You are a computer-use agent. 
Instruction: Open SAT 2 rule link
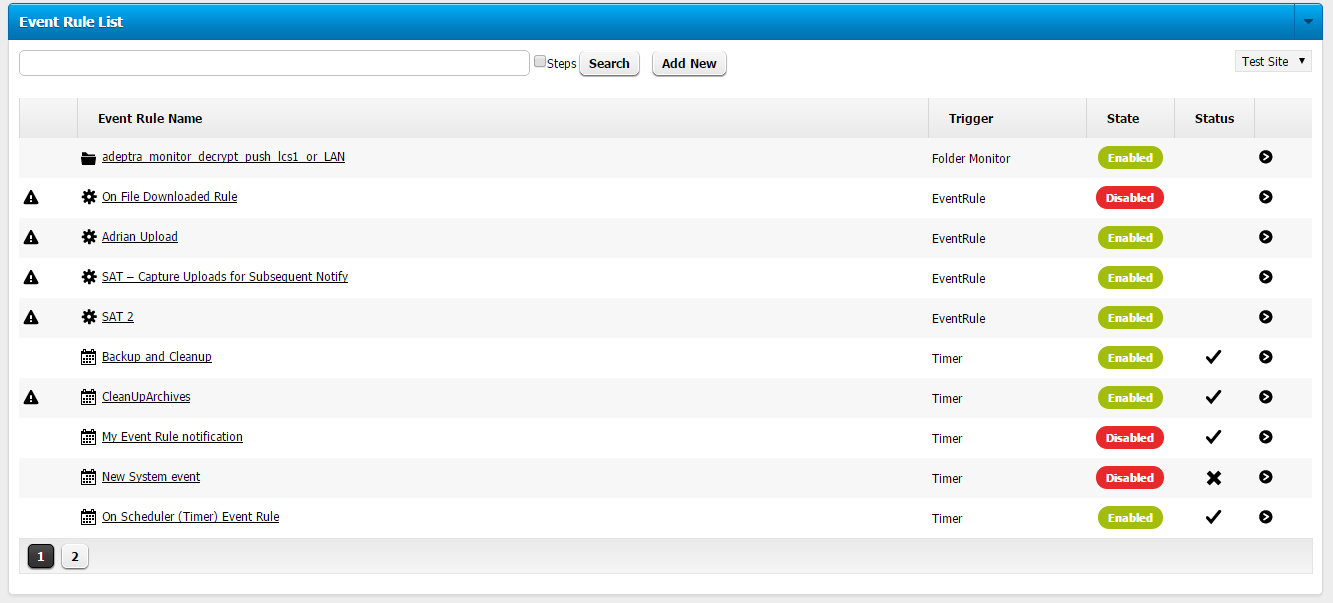pos(117,317)
